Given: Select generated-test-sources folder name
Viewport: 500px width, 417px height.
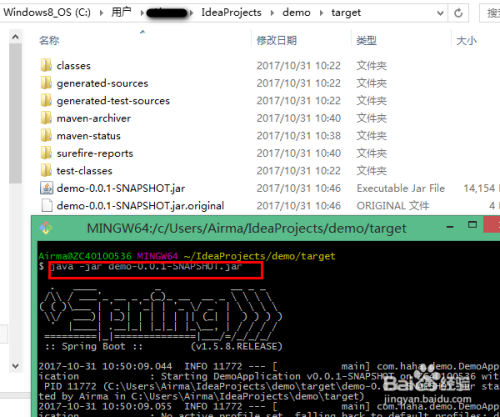Looking at the screenshot, I should (x=113, y=101).
